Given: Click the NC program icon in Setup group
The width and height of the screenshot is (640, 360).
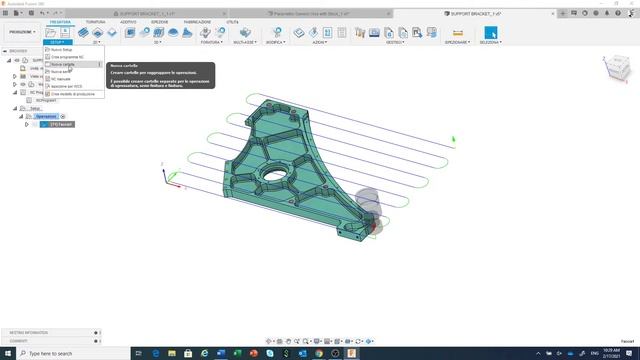Looking at the screenshot, I should point(65,32).
